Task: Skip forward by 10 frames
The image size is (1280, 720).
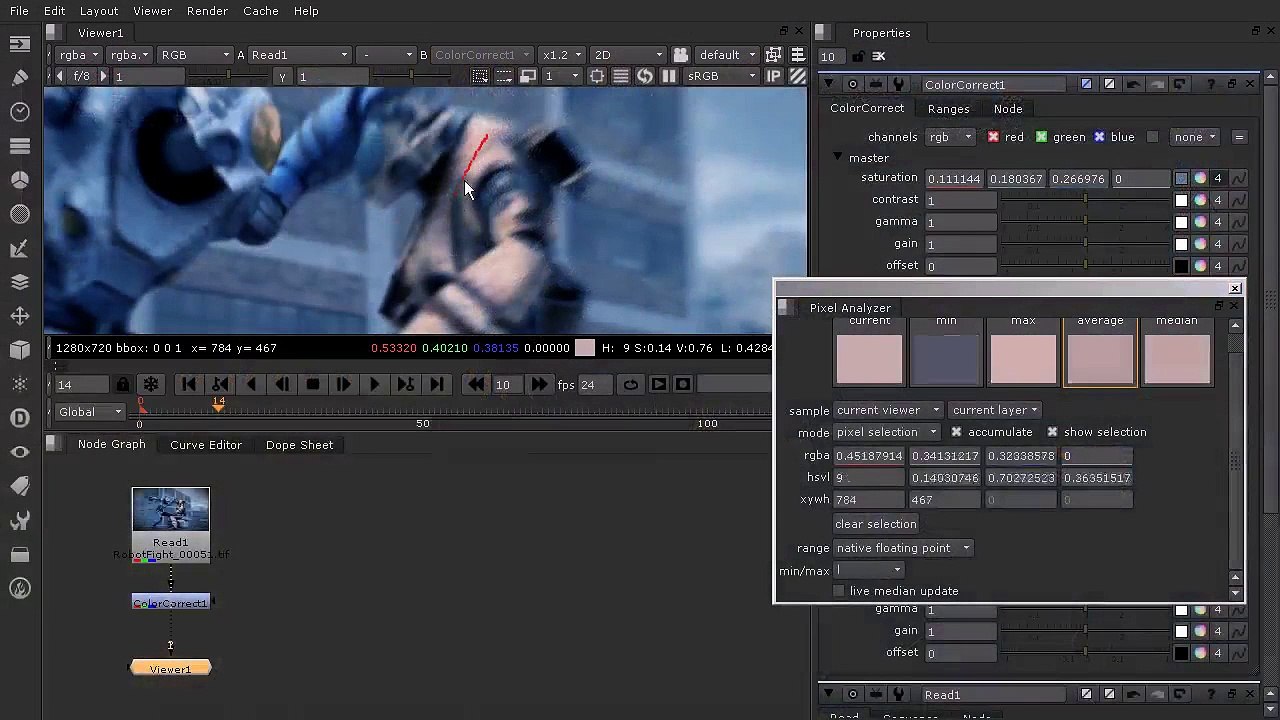Action: [x=538, y=385]
